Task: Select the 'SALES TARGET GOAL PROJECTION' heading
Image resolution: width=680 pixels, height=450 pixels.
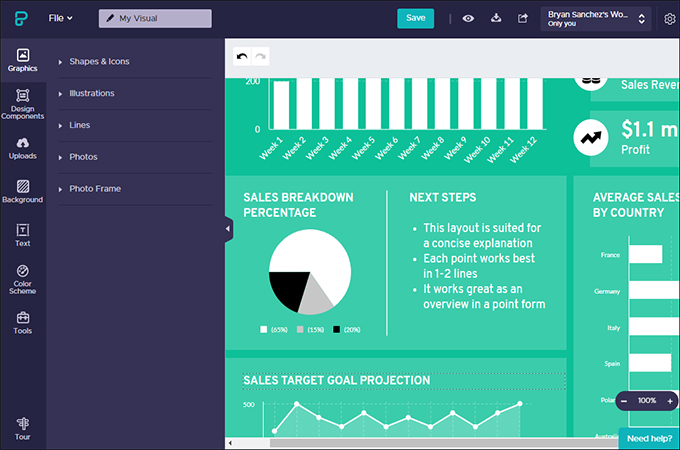Action: pos(337,380)
